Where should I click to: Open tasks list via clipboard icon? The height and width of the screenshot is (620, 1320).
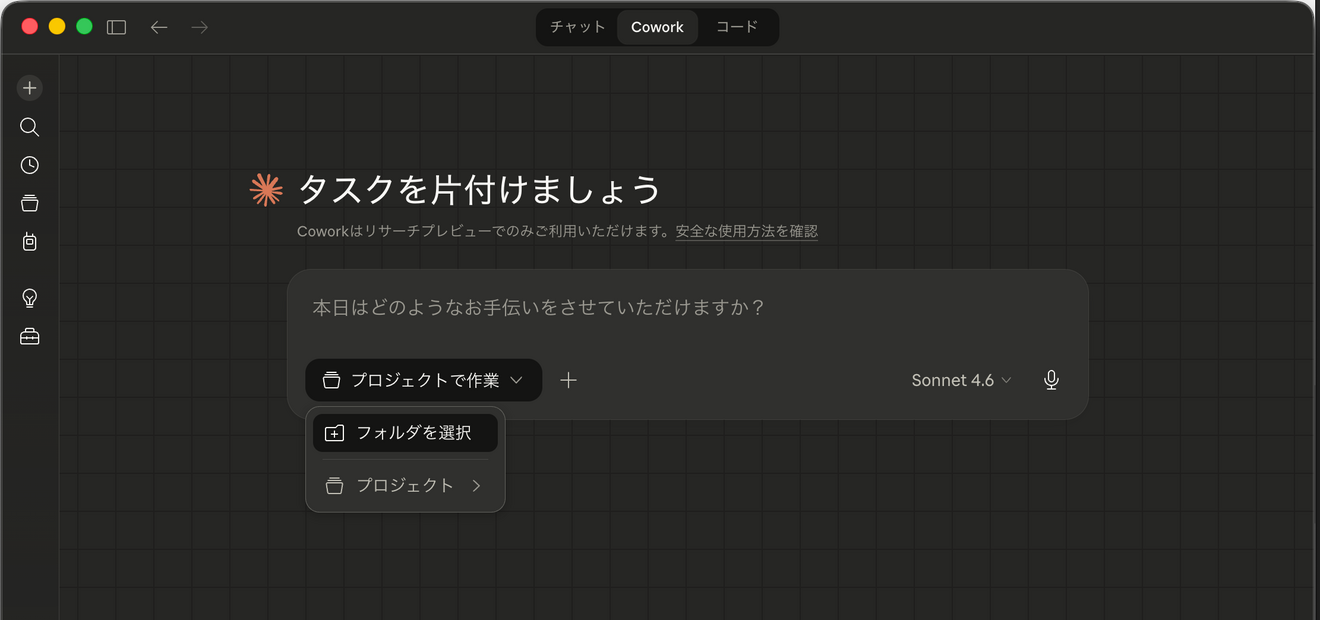[x=29, y=241]
